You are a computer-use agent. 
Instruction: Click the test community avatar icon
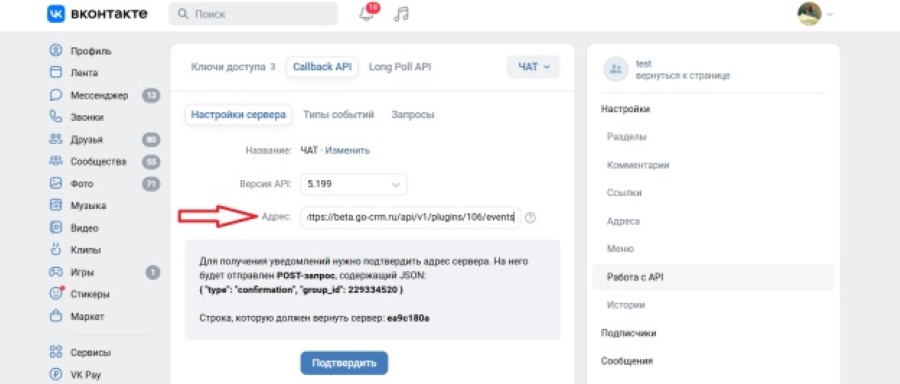point(616,69)
